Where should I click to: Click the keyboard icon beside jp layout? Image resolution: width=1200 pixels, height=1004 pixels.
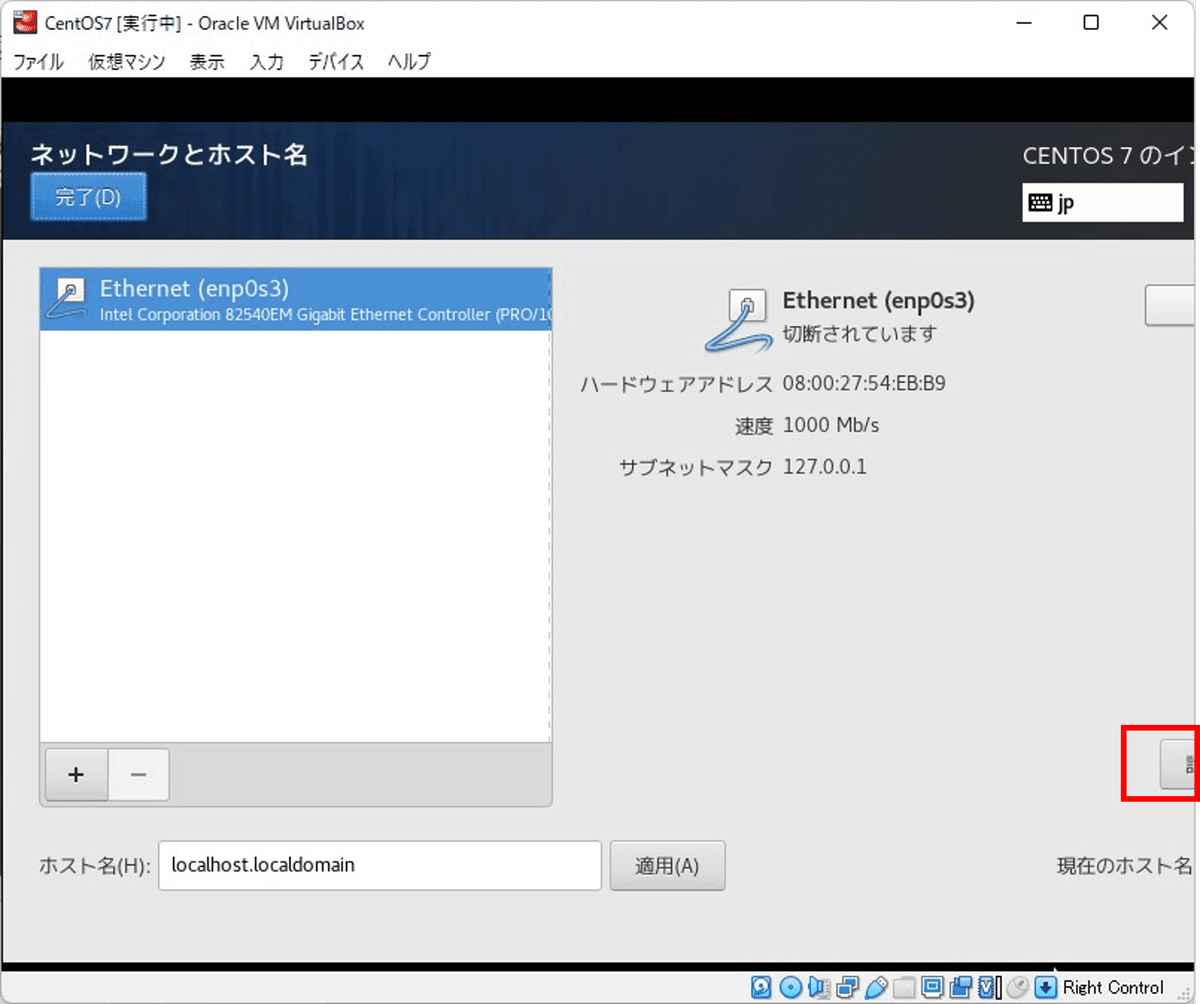pyautogui.click(x=1040, y=202)
